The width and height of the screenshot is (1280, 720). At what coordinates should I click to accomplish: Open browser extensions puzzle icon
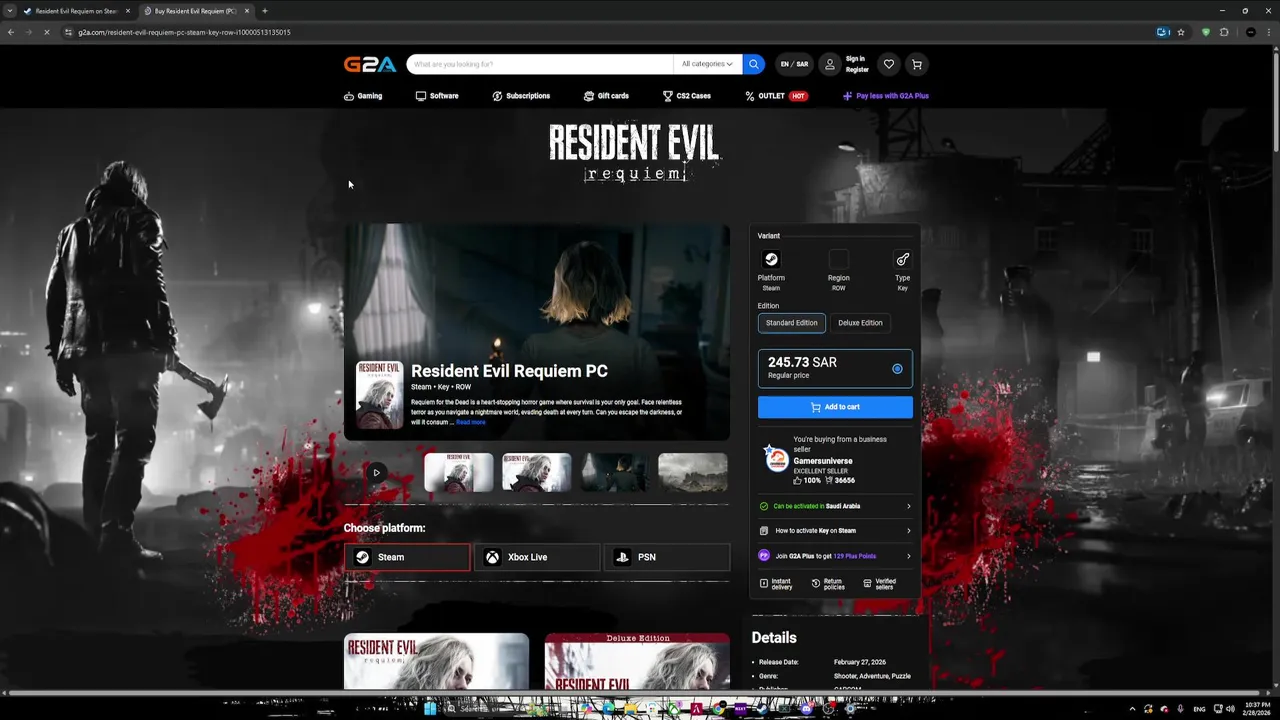[x=1224, y=32]
